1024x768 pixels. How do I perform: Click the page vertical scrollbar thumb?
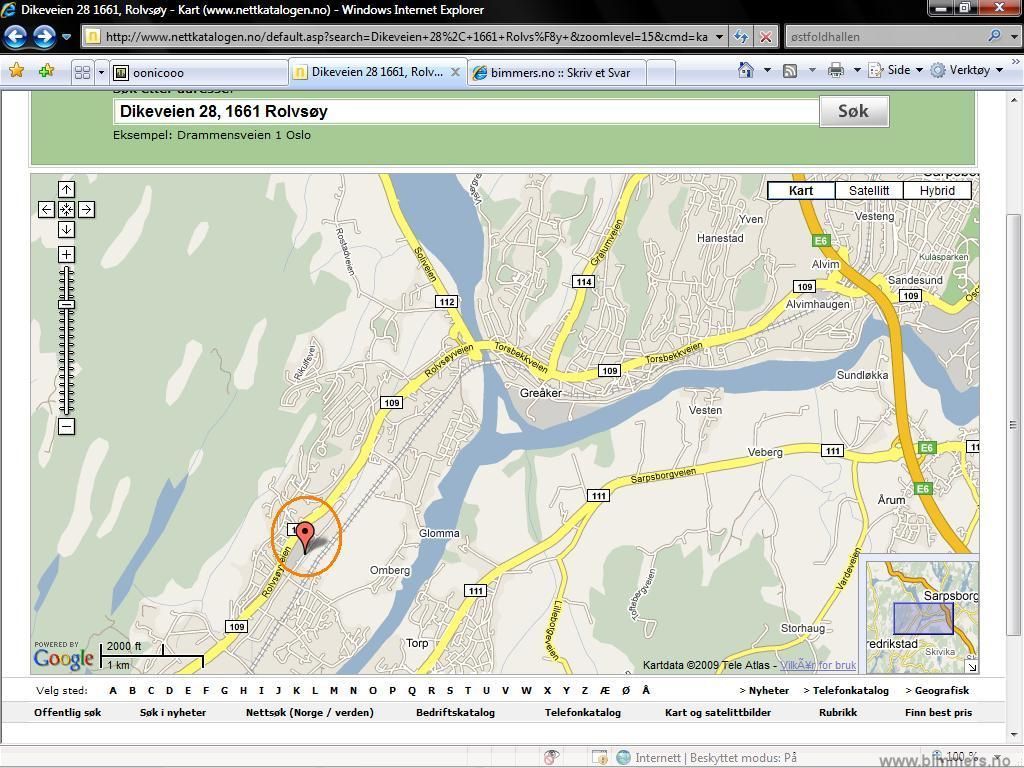point(1014,424)
